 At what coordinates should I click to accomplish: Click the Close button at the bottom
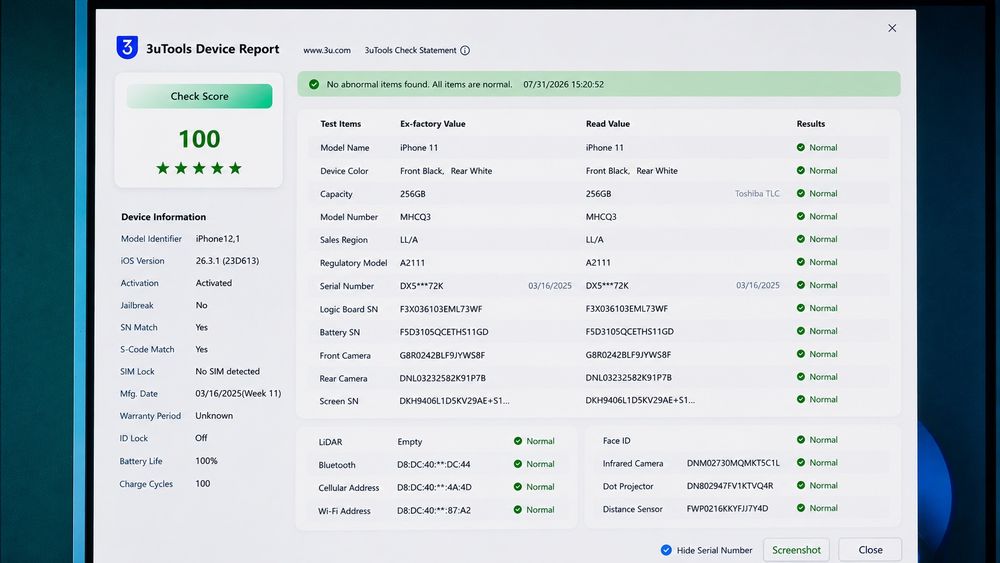[870, 550]
